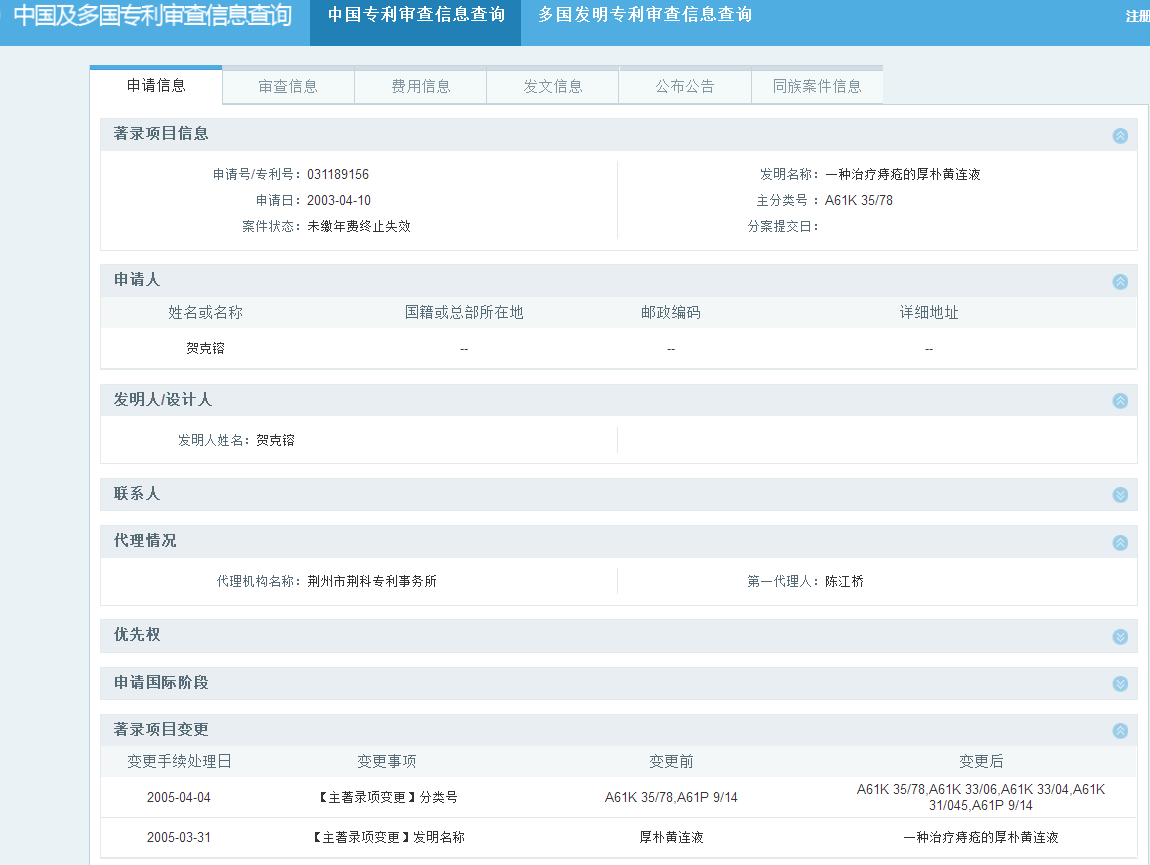Collapse the 申请人 section
The width and height of the screenshot is (1150, 865).
[x=1120, y=281]
